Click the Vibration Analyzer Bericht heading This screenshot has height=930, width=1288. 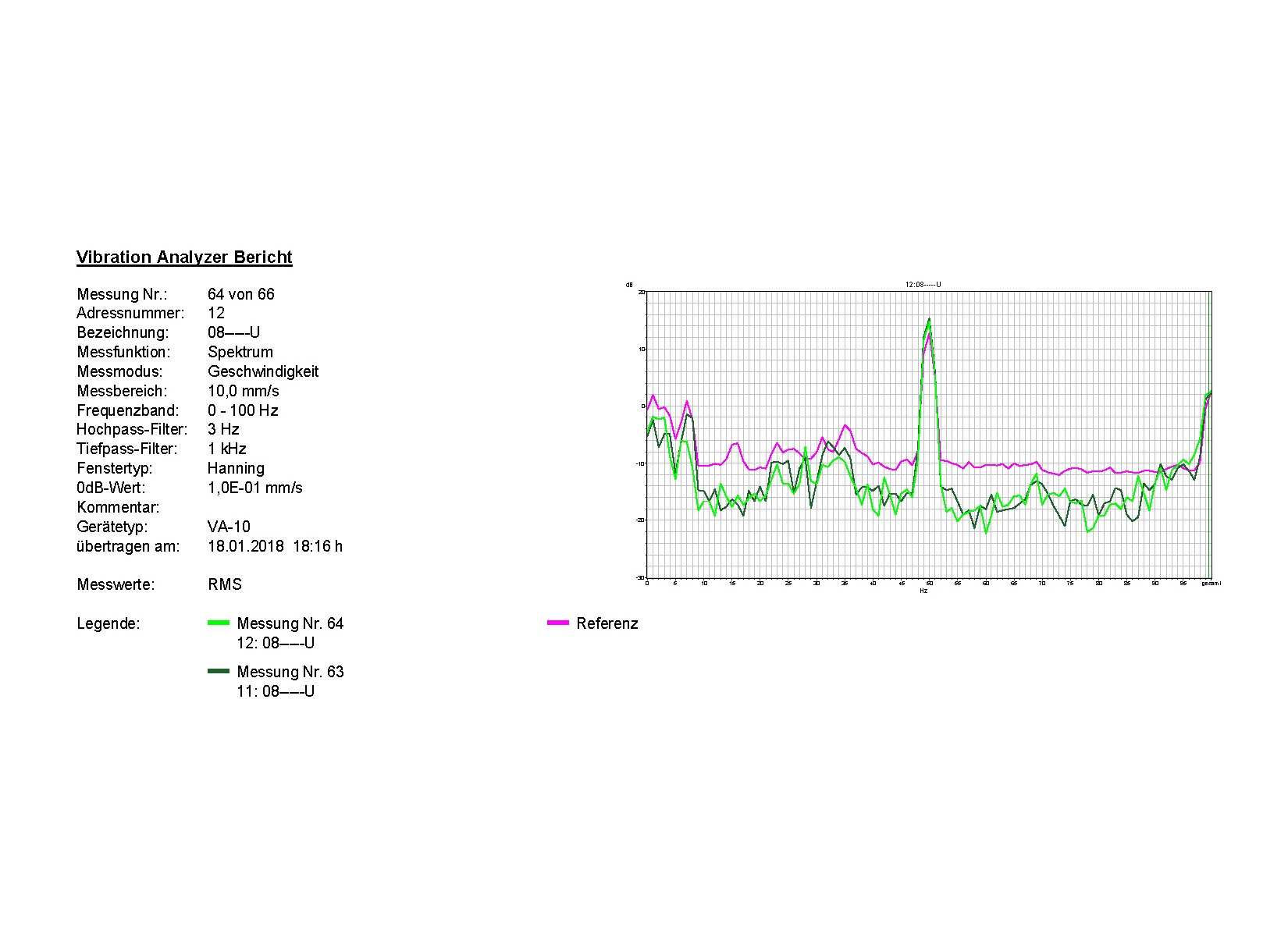point(184,257)
